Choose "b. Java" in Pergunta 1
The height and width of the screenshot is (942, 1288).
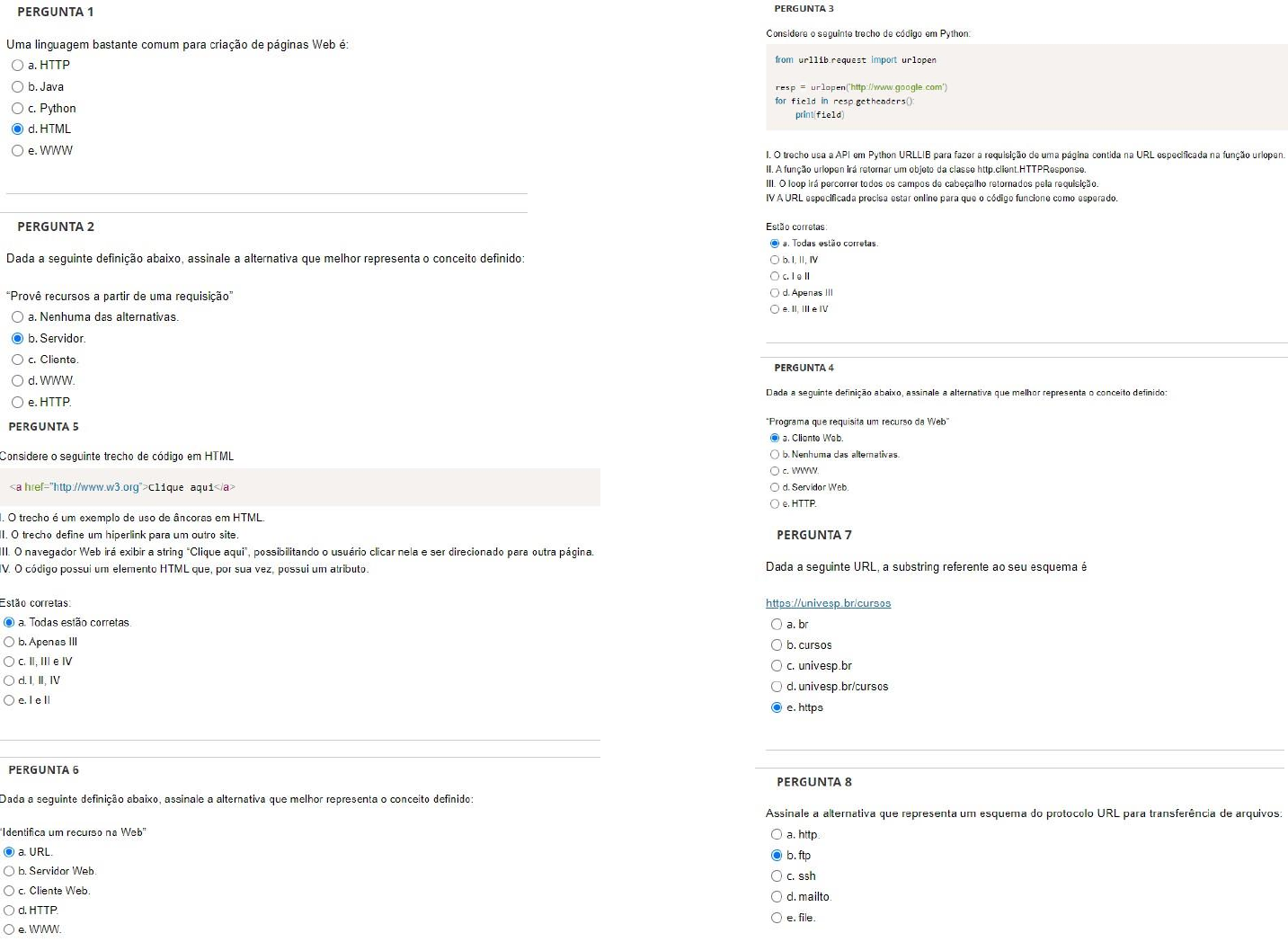(x=17, y=87)
